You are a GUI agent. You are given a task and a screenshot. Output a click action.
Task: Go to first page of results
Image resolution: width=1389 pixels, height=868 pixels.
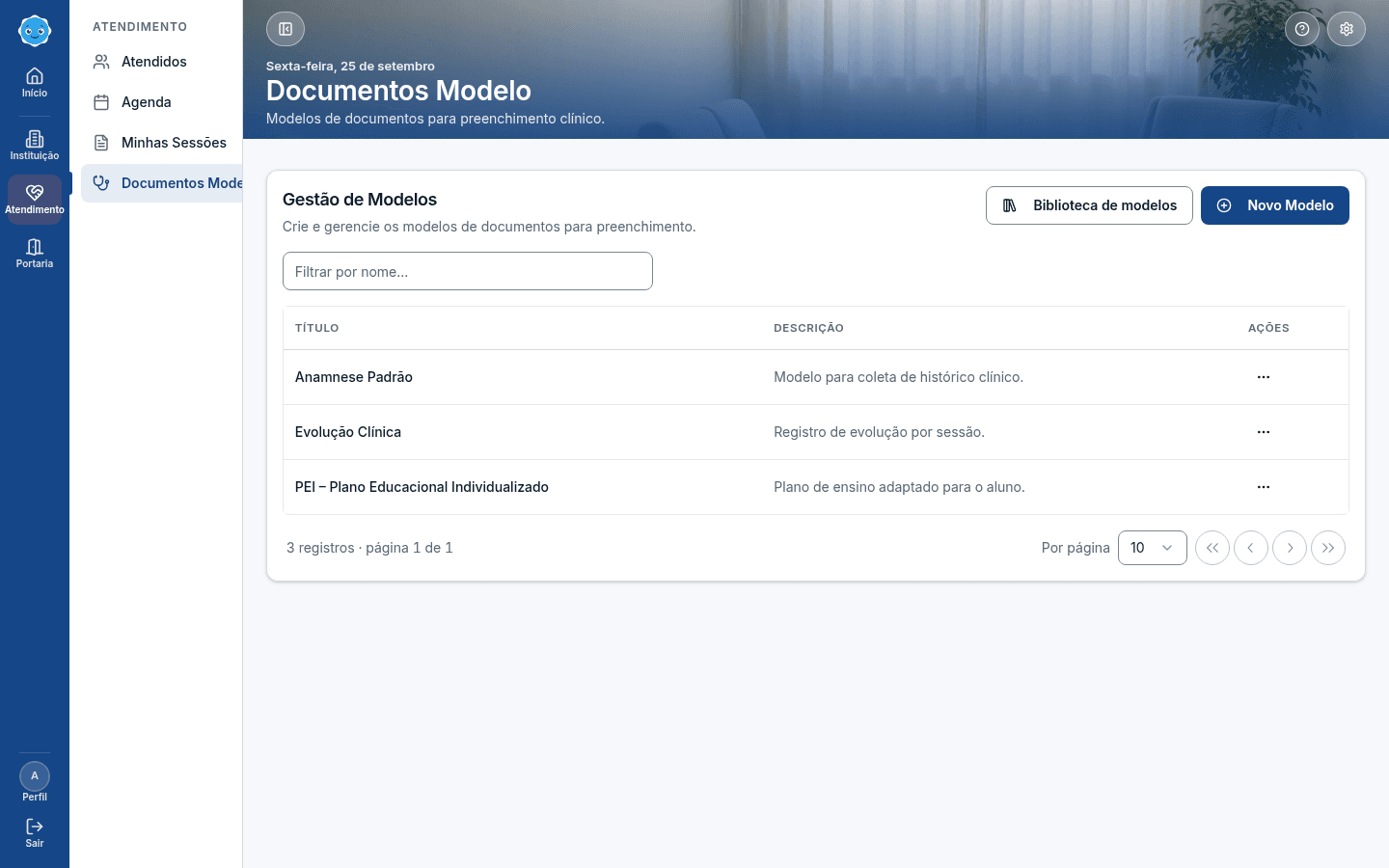(1212, 548)
